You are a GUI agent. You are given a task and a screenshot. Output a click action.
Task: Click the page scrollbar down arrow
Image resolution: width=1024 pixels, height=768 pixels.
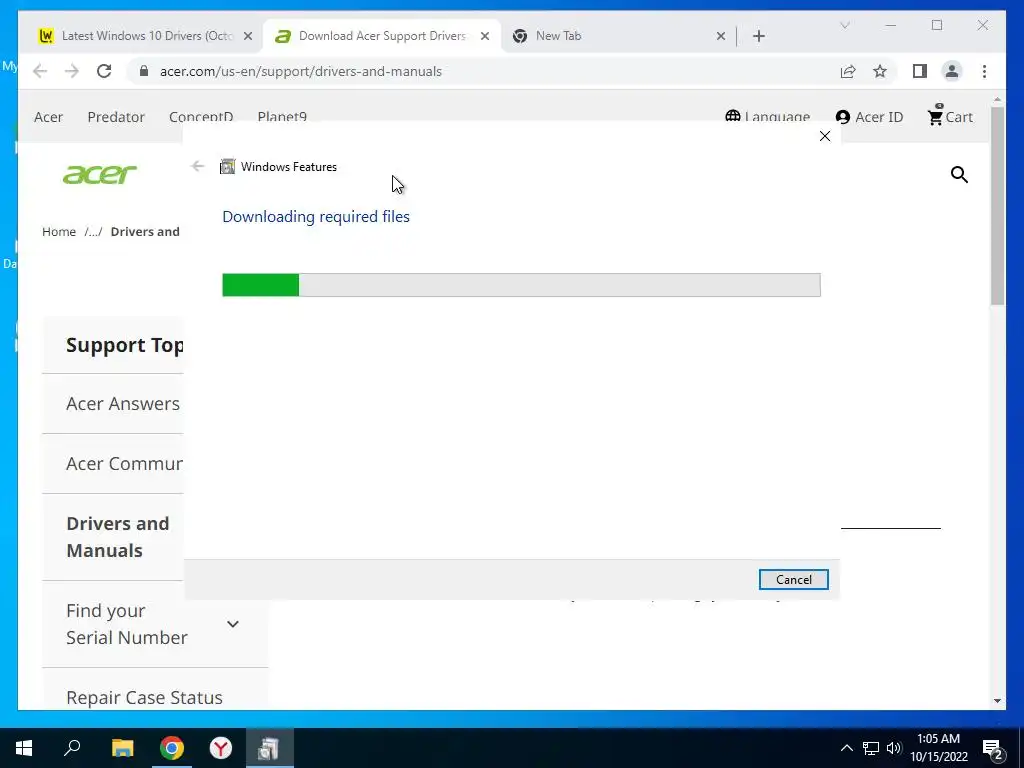pos(997,701)
